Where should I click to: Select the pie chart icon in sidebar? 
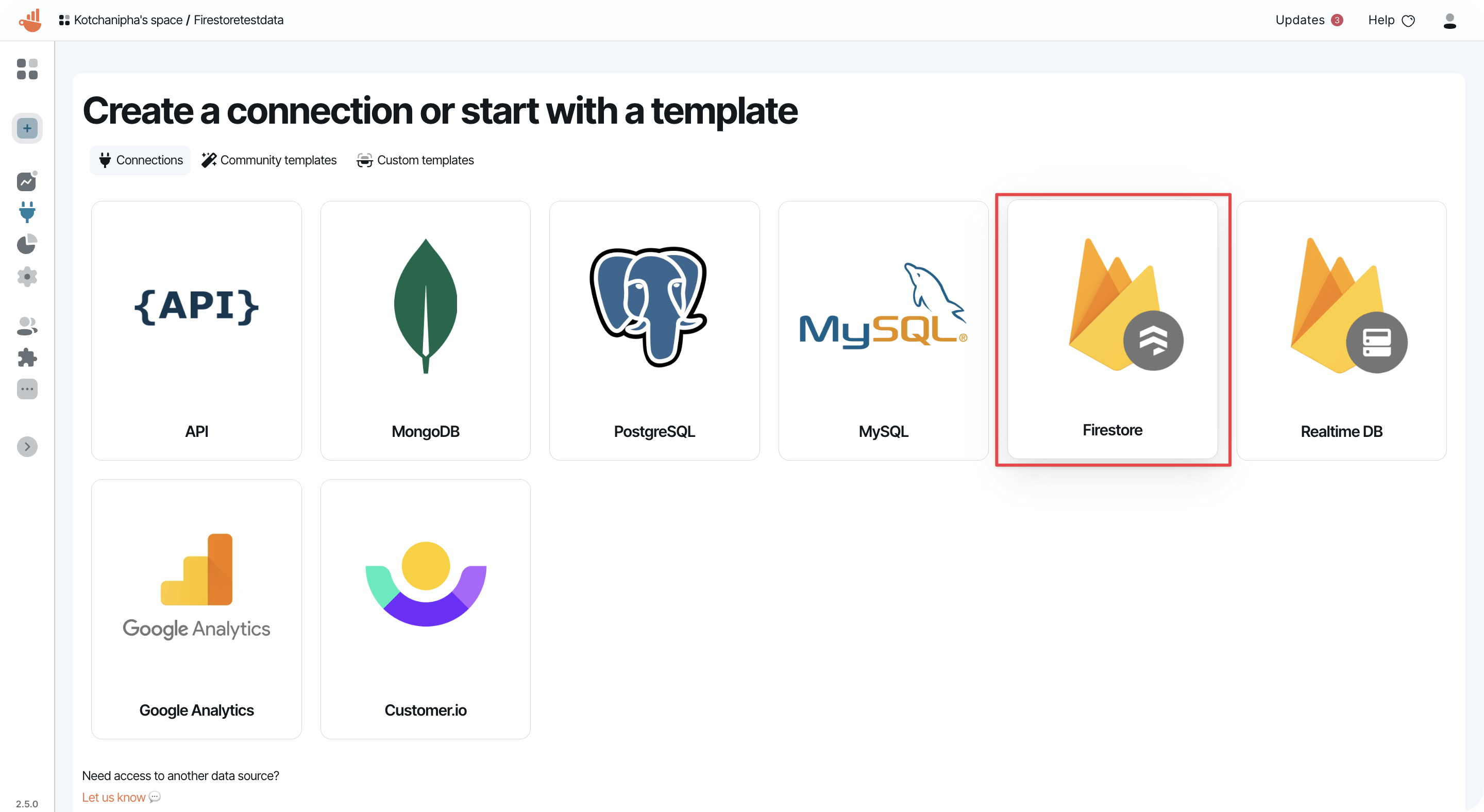(26, 244)
